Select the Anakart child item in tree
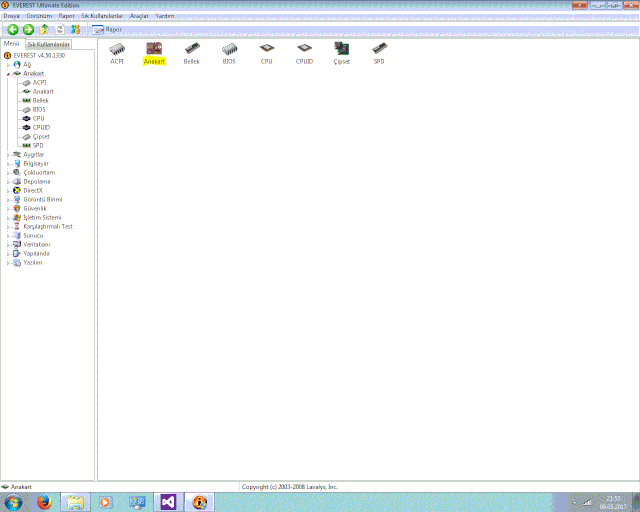Screen dimensions: 640x512 [x=43, y=91]
